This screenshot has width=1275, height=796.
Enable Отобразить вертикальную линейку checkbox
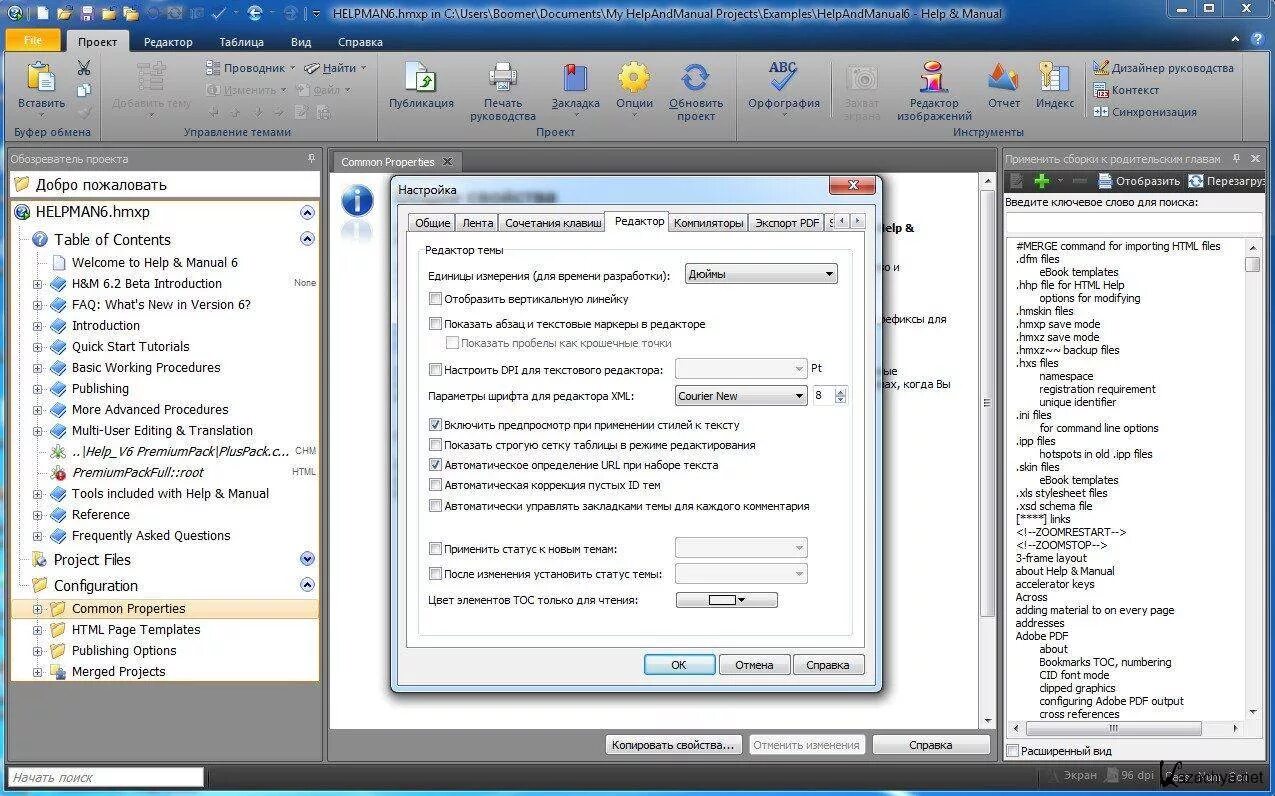pos(435,299)
